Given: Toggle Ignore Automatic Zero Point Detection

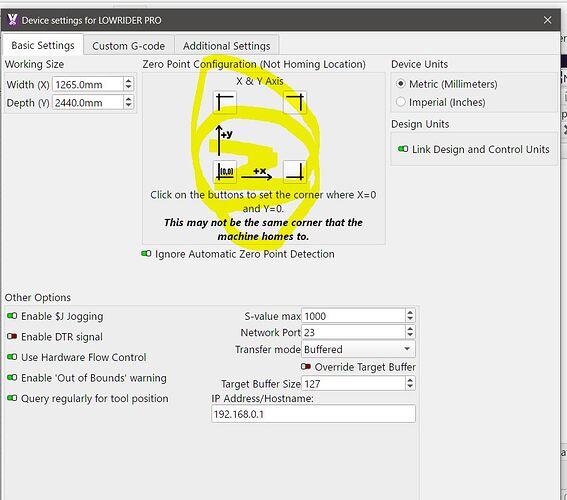Looking at the screenshot, I should tap(146, 253).
